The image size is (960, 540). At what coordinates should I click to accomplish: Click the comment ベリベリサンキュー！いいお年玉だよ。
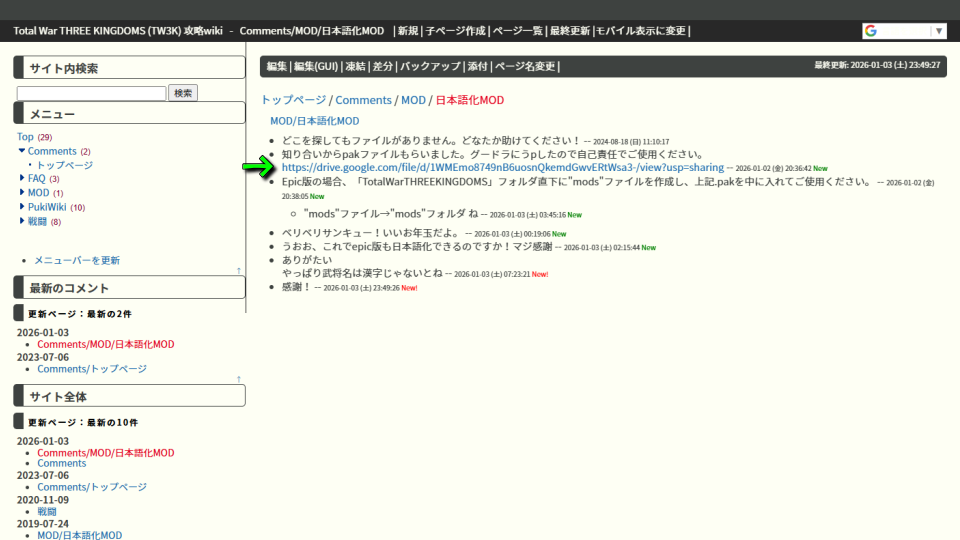372,233
